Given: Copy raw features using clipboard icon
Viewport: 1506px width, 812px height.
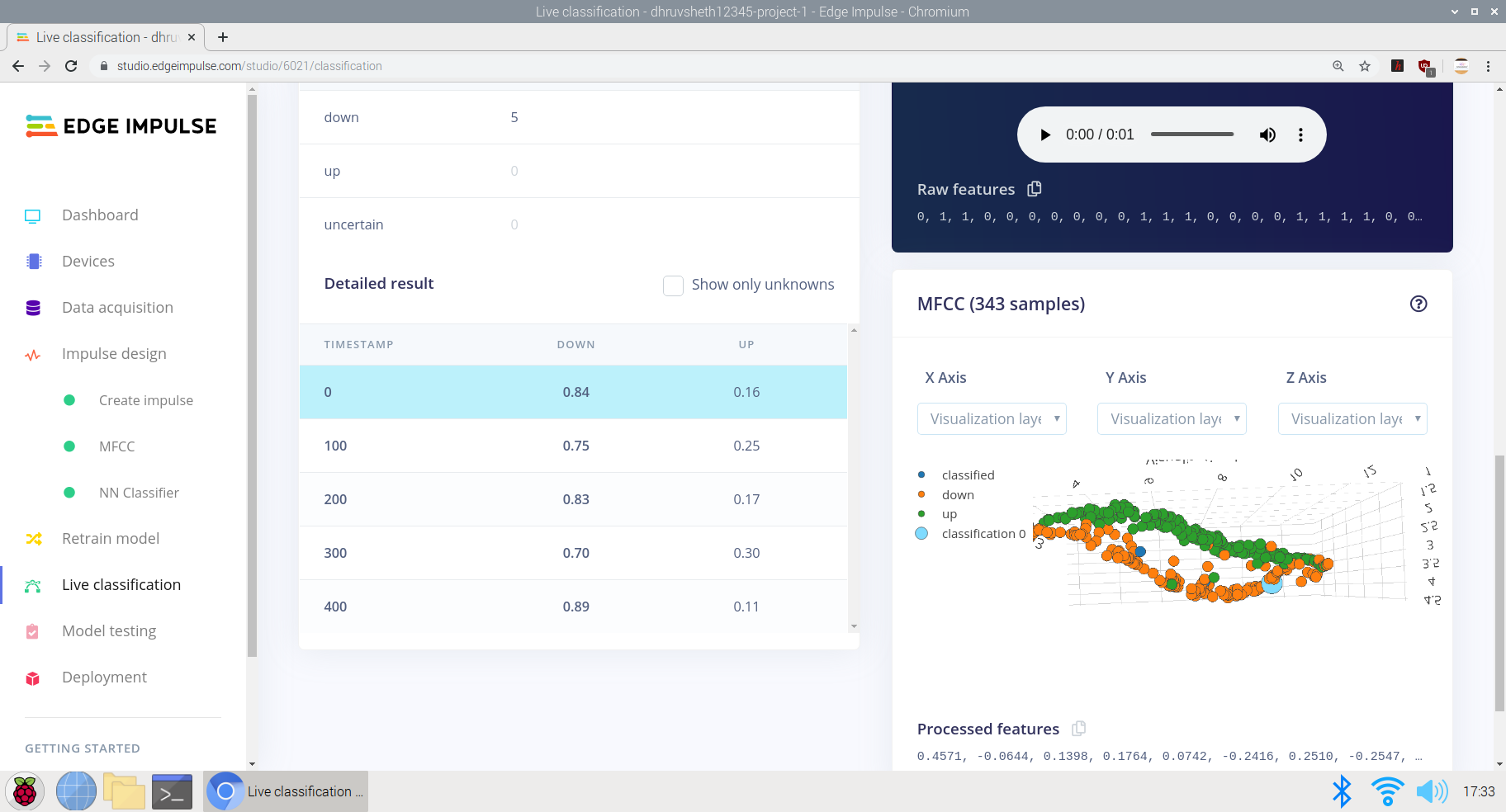Looking at the screenshot, I should point(1034,189).
